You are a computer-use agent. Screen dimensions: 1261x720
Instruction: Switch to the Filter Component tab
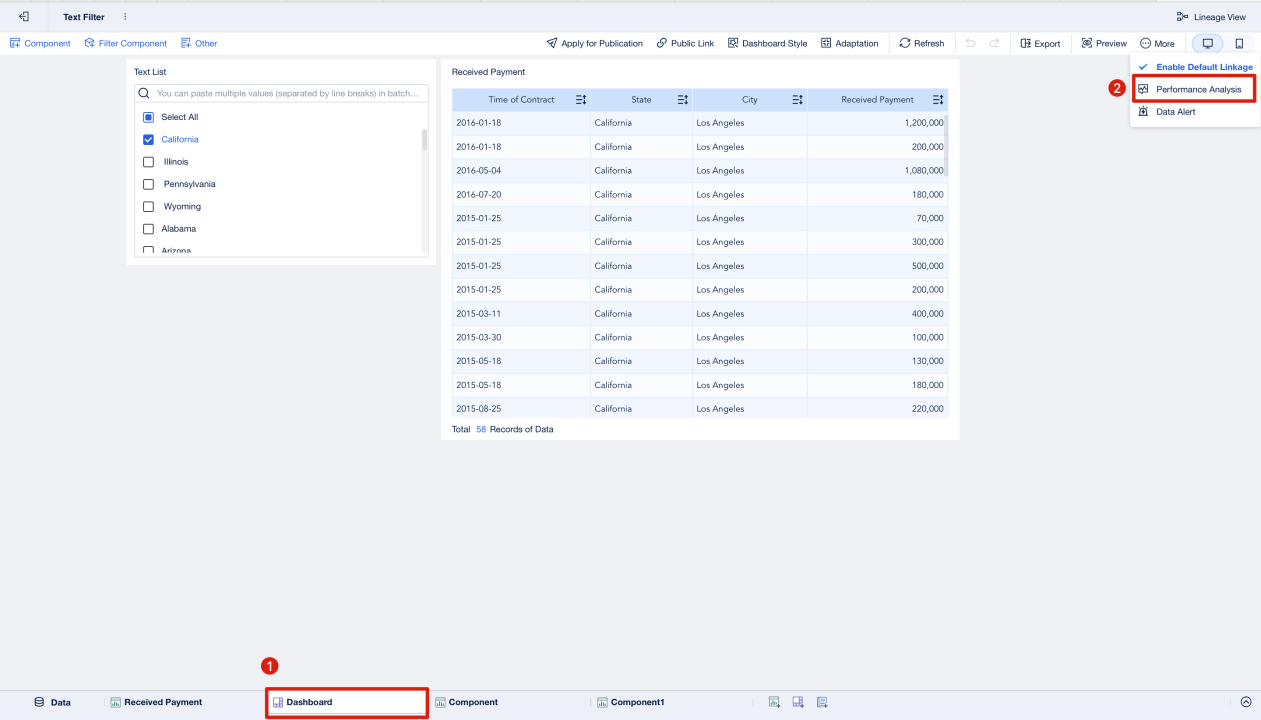[125, 43]
